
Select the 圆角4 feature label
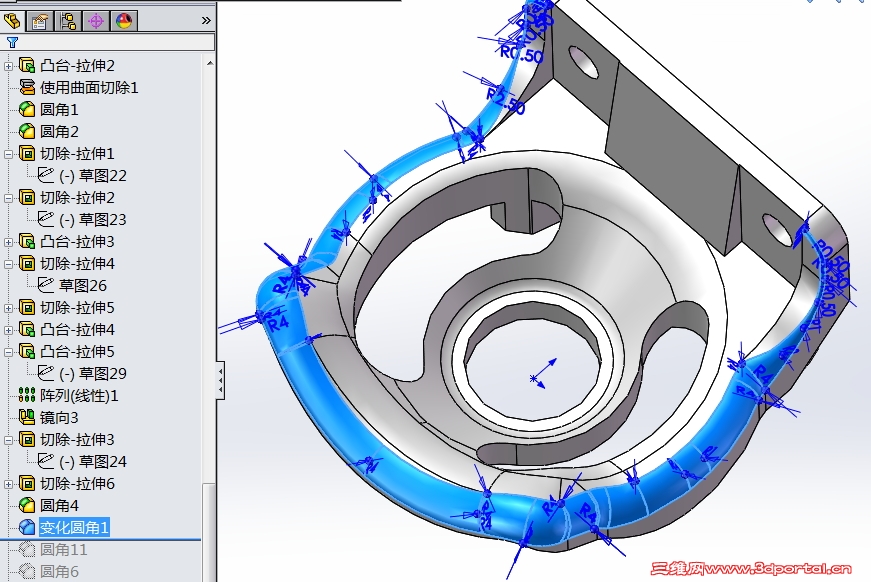(x=59, y=505)
